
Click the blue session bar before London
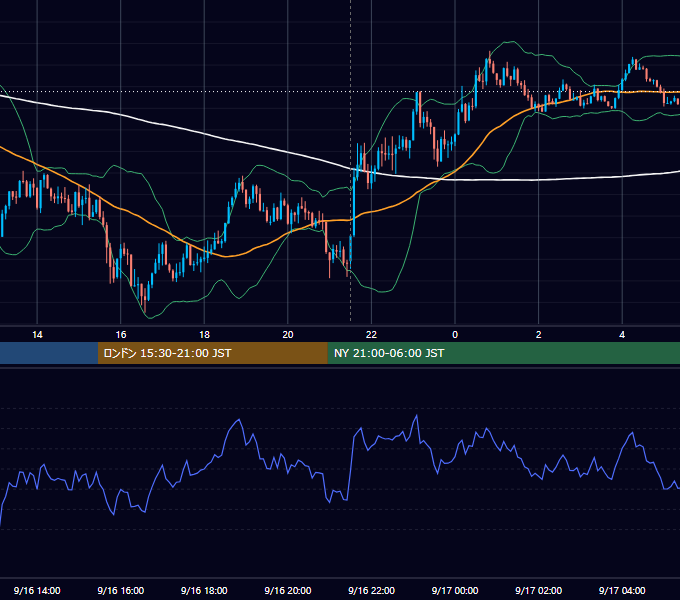point(49,353)
